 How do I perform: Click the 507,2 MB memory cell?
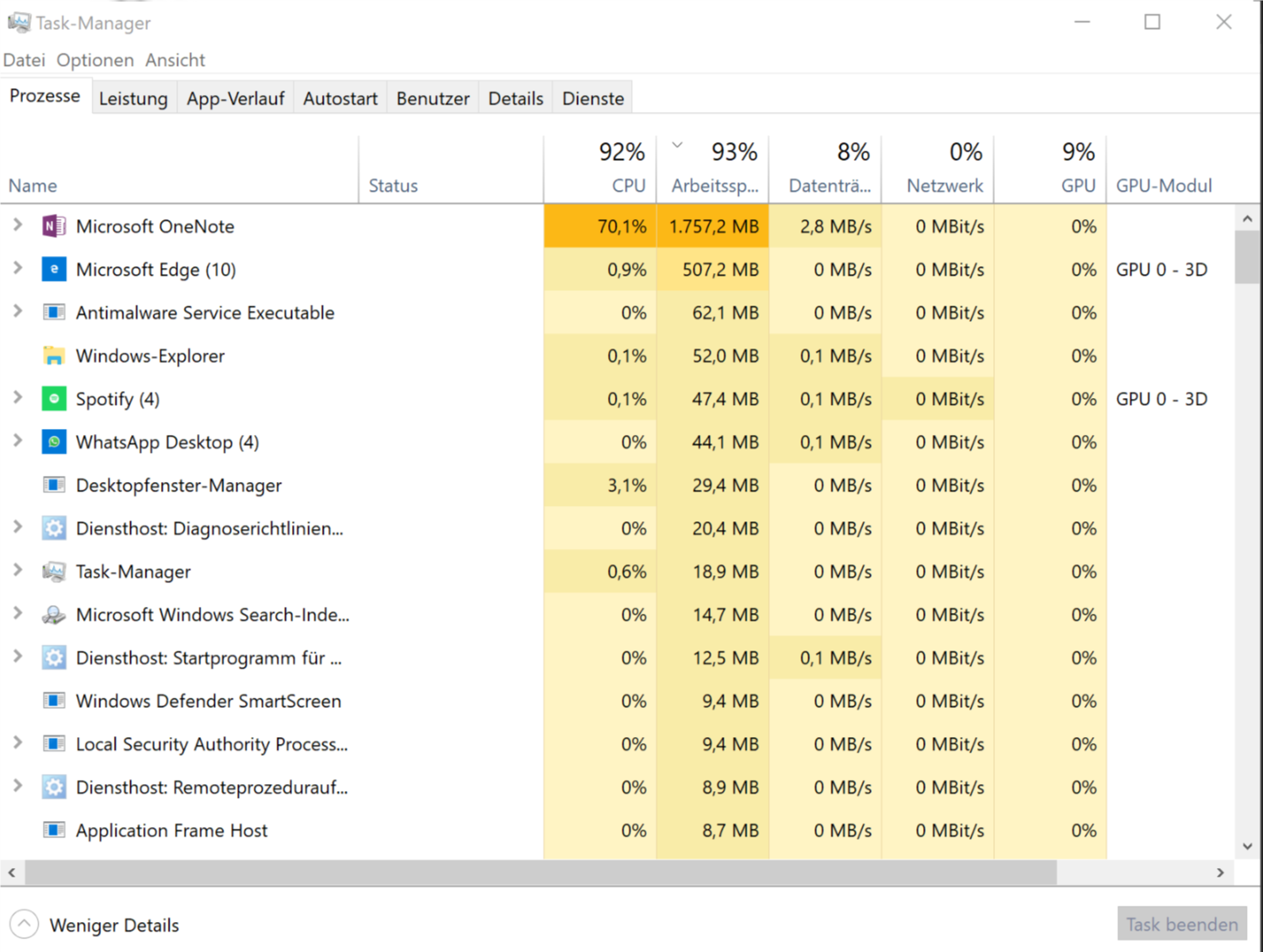click(x=712, y=270)
